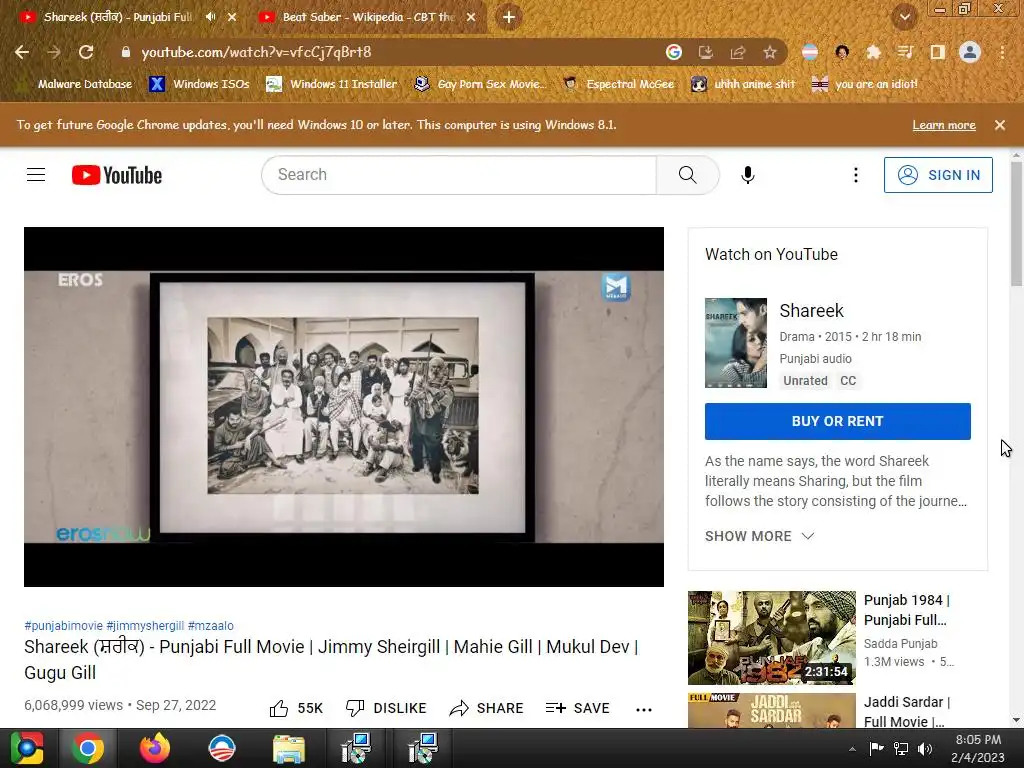Toggle the Chrome side panel icon
Image resolution: width=1024 pixels, height=768 pixels.
click(x=937, y=52)
